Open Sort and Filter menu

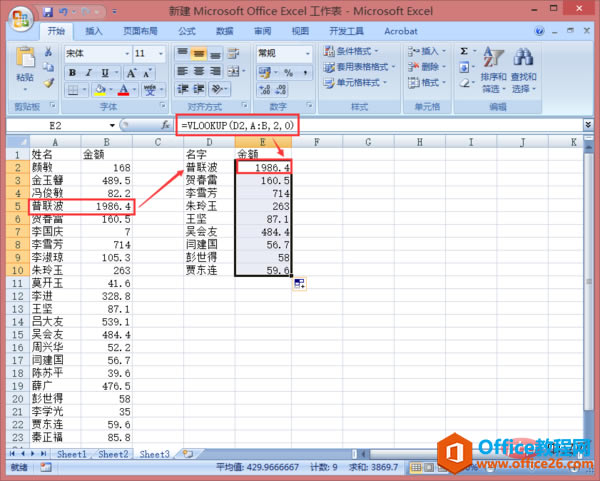(x=494, y=70)
